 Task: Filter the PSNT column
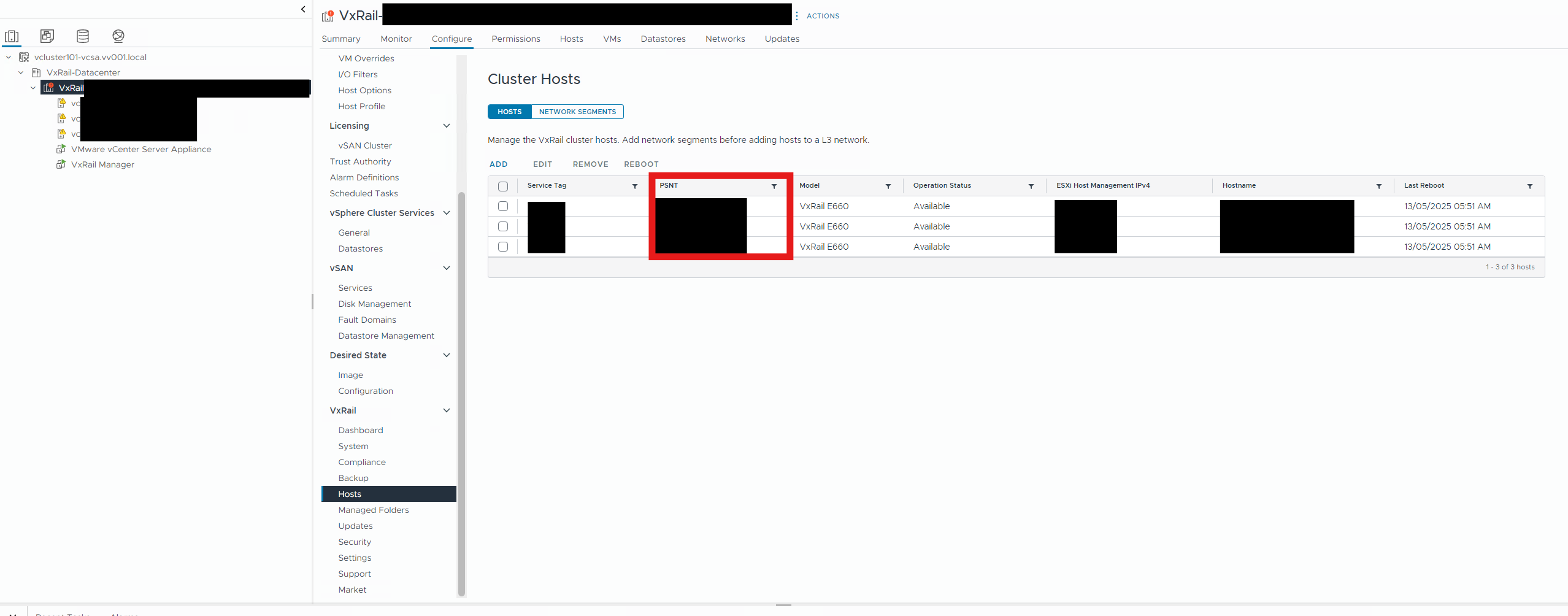tap(774, 186)
